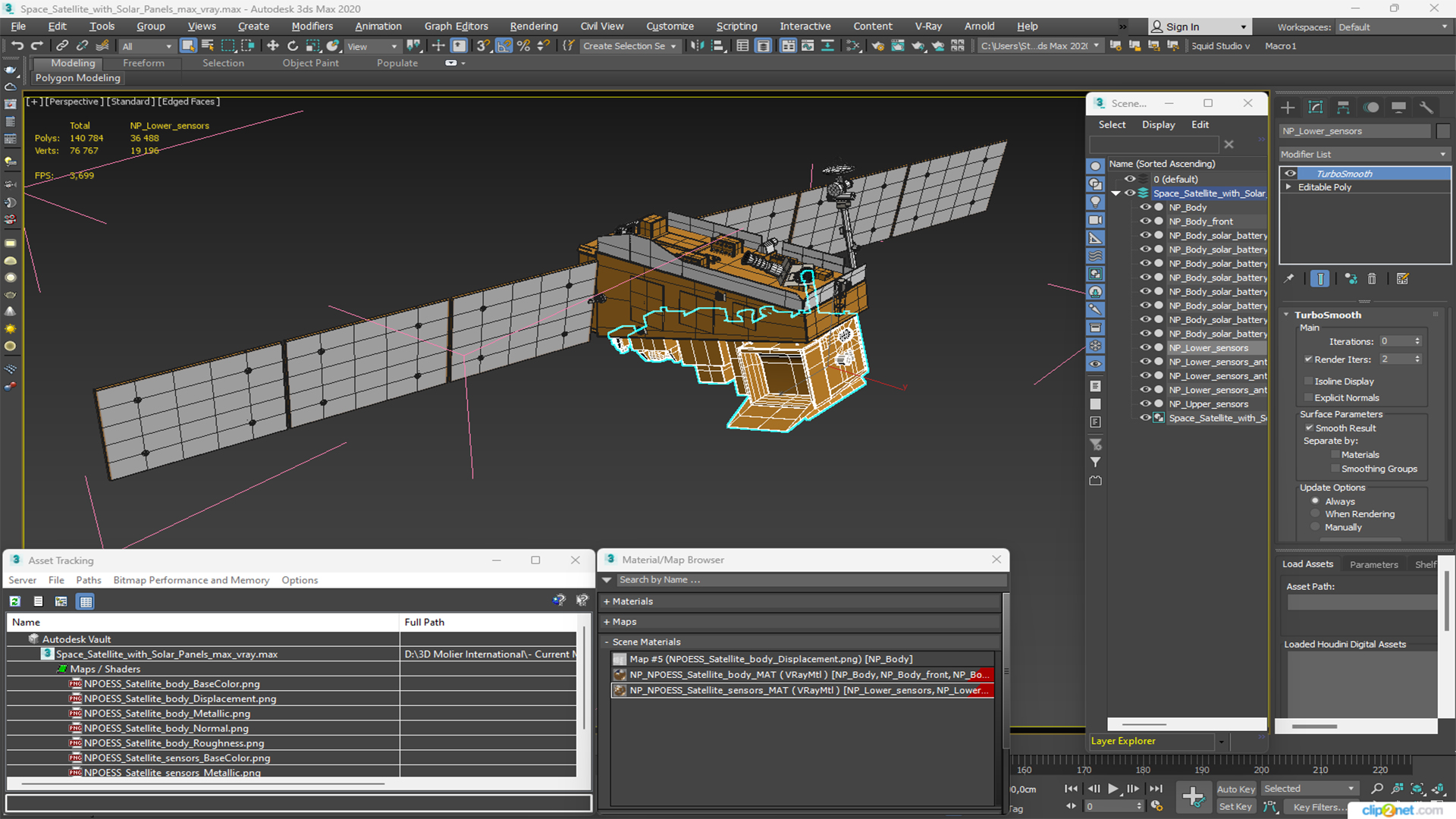The height and width of the screenshot is (819, 1456).
Task: Click Remove modifier trash icon
Action: click(x=1372, y=278)
